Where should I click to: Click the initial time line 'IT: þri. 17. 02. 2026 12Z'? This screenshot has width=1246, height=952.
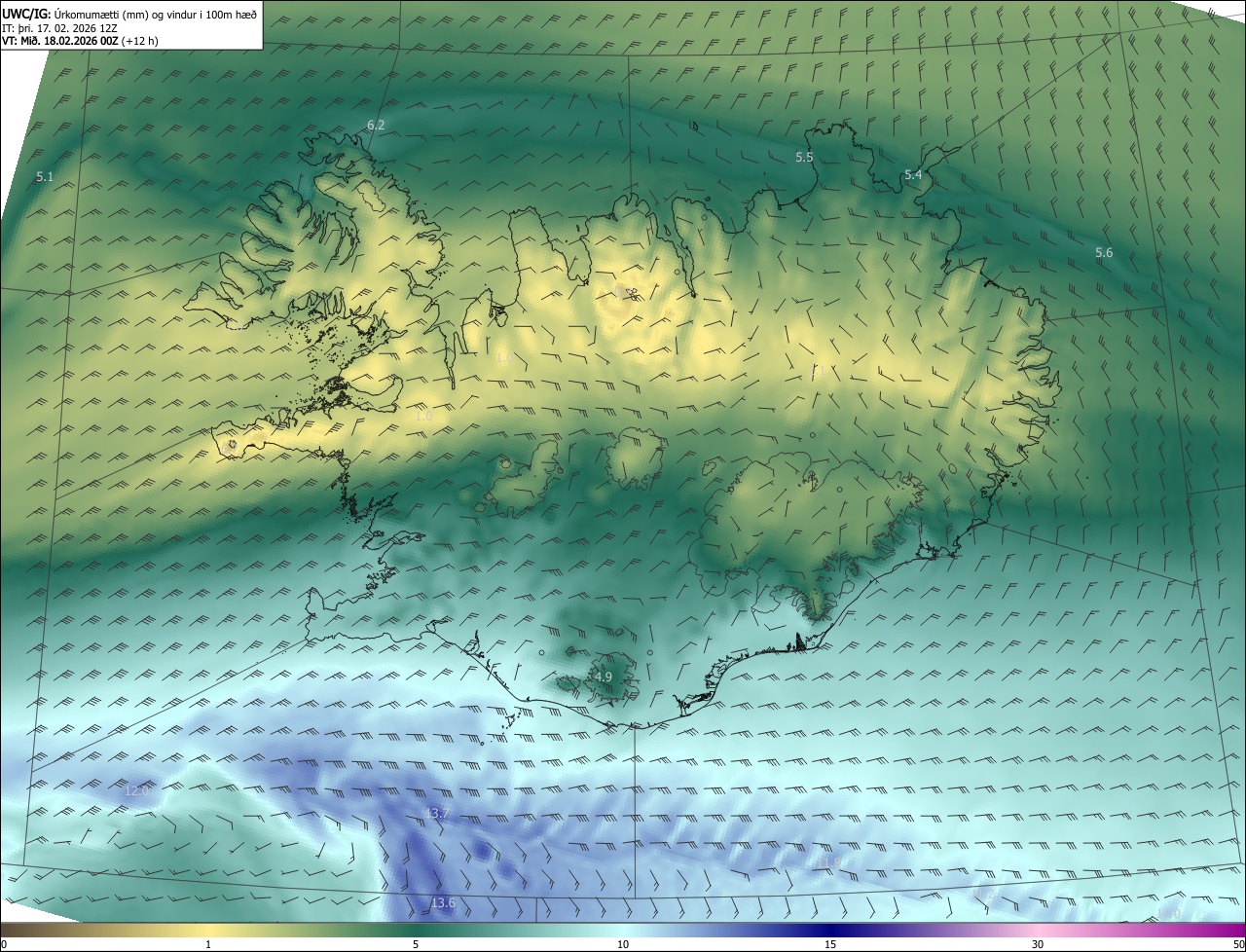59,28
